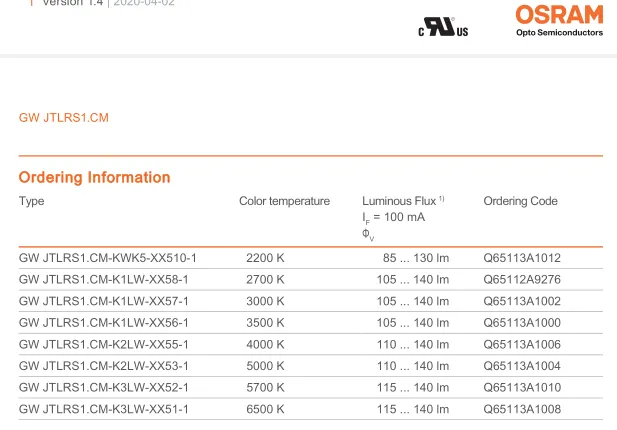617x430 pixels.
Task: Click ordering code Q65113A1000
Action: coord(521,323)
